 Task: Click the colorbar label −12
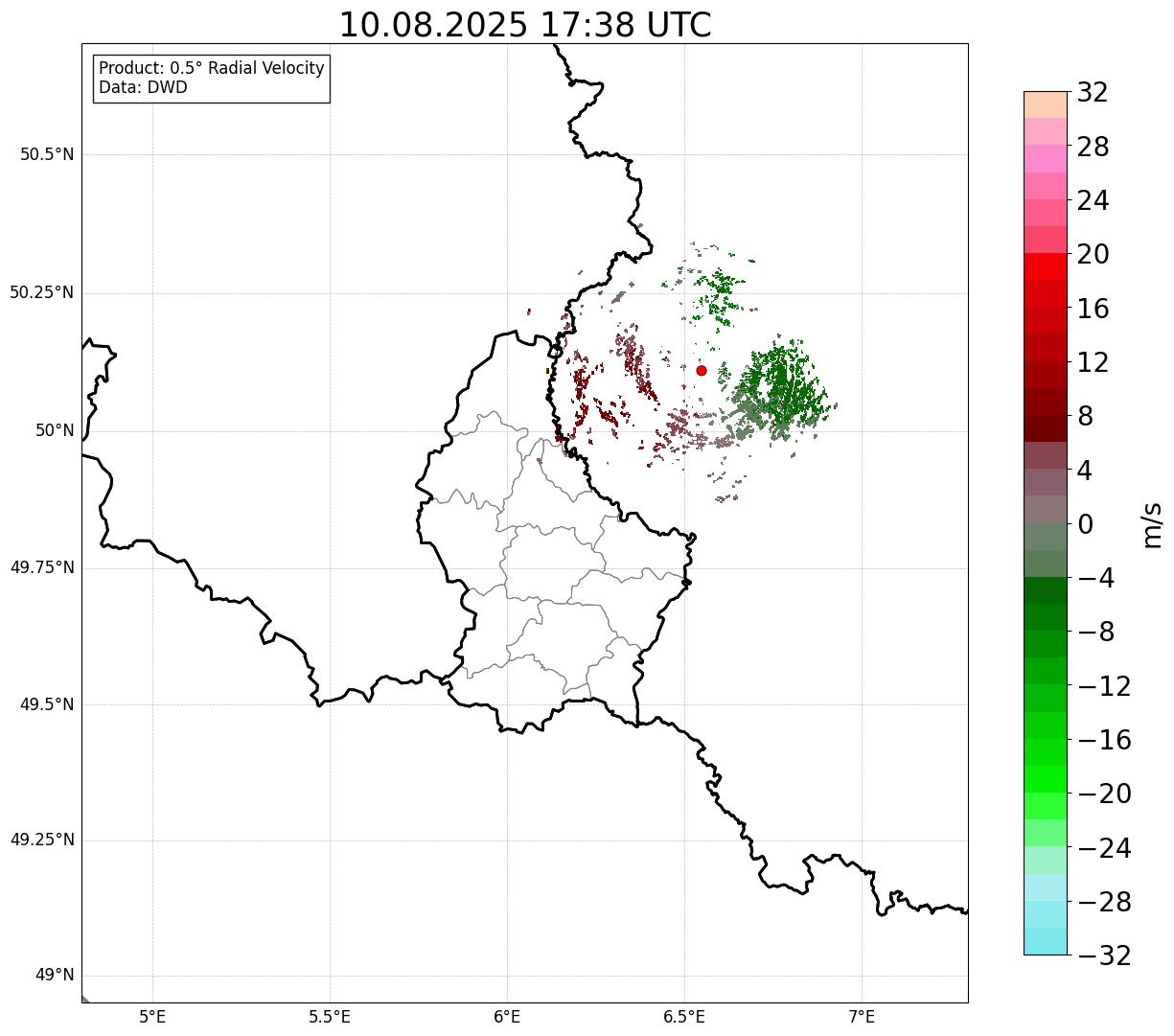(1104, 686)
